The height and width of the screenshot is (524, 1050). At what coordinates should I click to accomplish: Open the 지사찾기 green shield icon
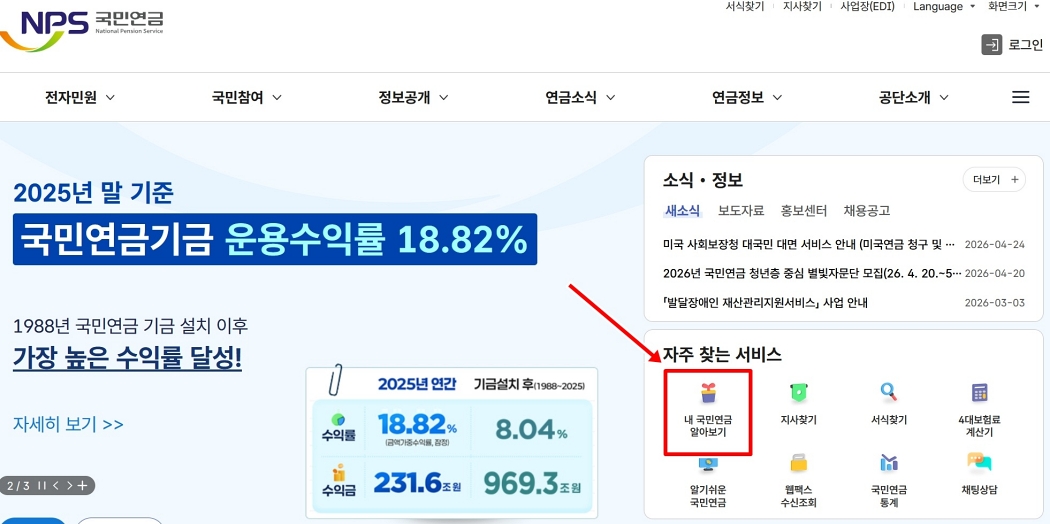[x=798, y=392]
